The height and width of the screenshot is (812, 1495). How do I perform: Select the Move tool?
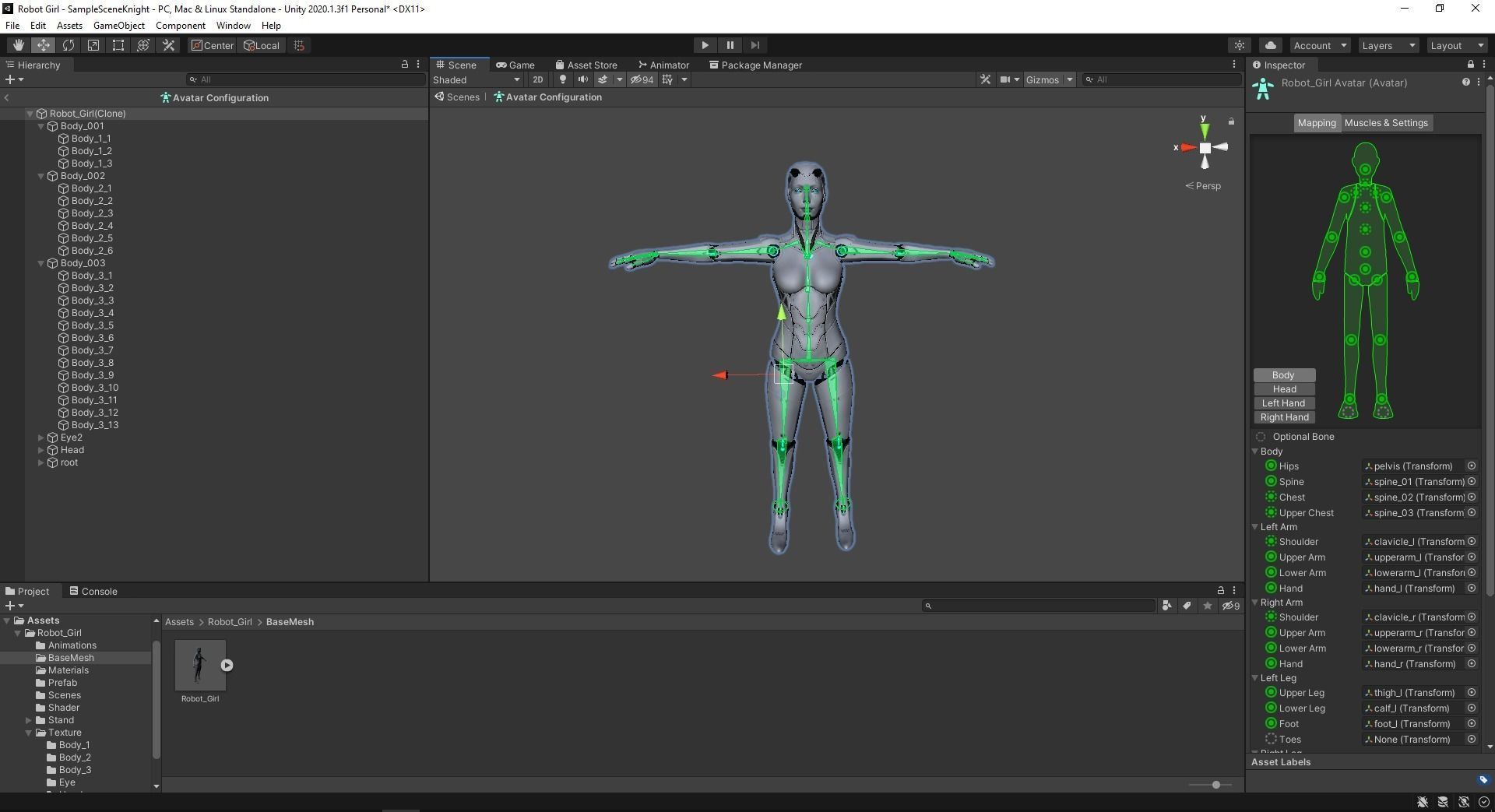(43, 45)
